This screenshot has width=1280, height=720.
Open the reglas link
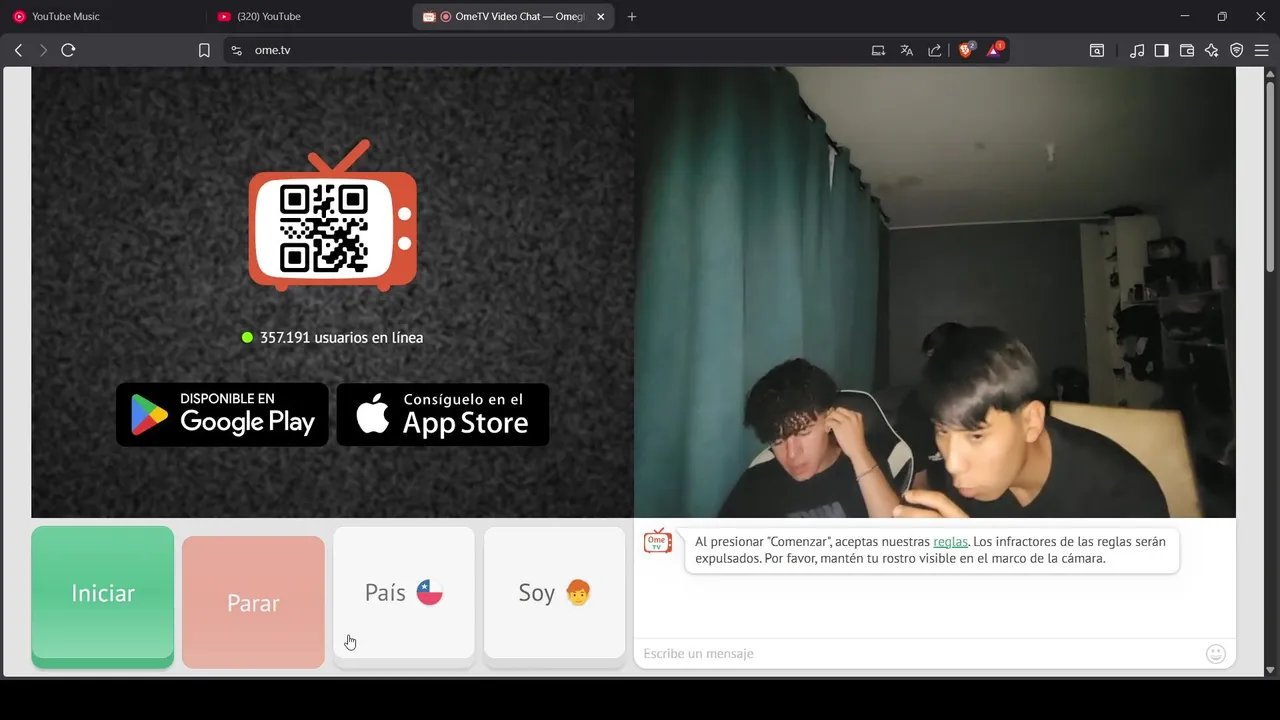point(950,541)
